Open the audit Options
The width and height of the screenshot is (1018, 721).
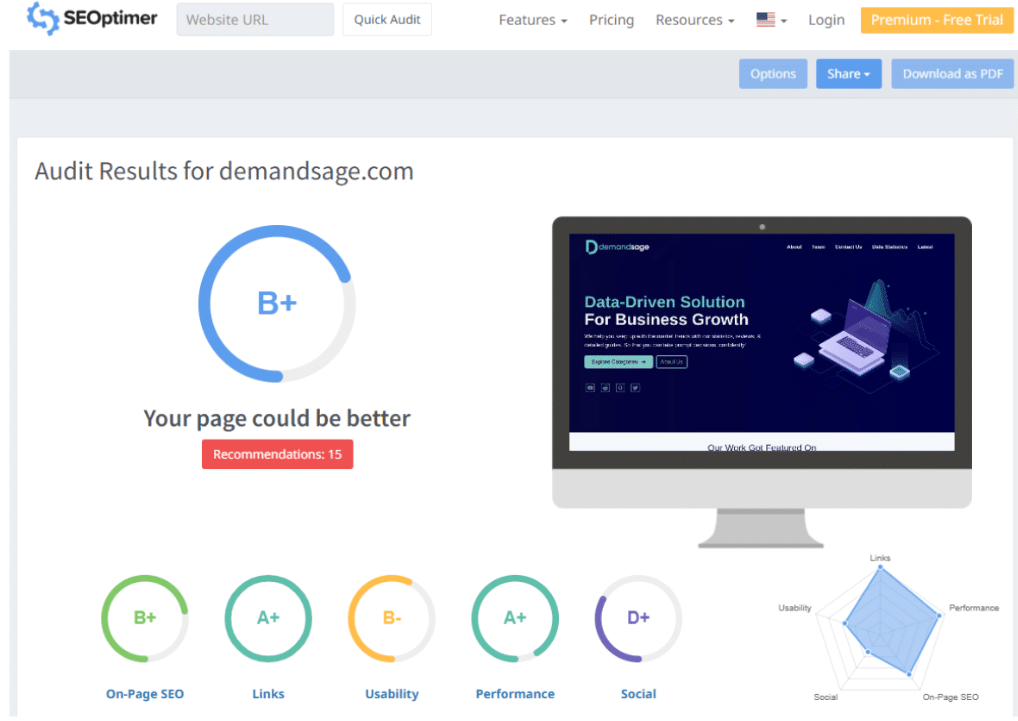pos(773,74)
